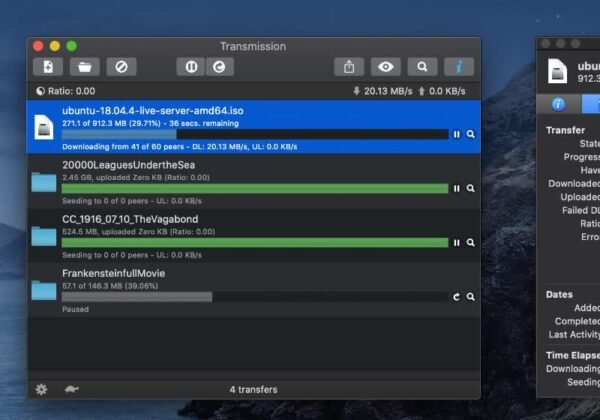Click the FrankensteinfullMovie folder icon
The image size is (600, 420).
[44, 290]
